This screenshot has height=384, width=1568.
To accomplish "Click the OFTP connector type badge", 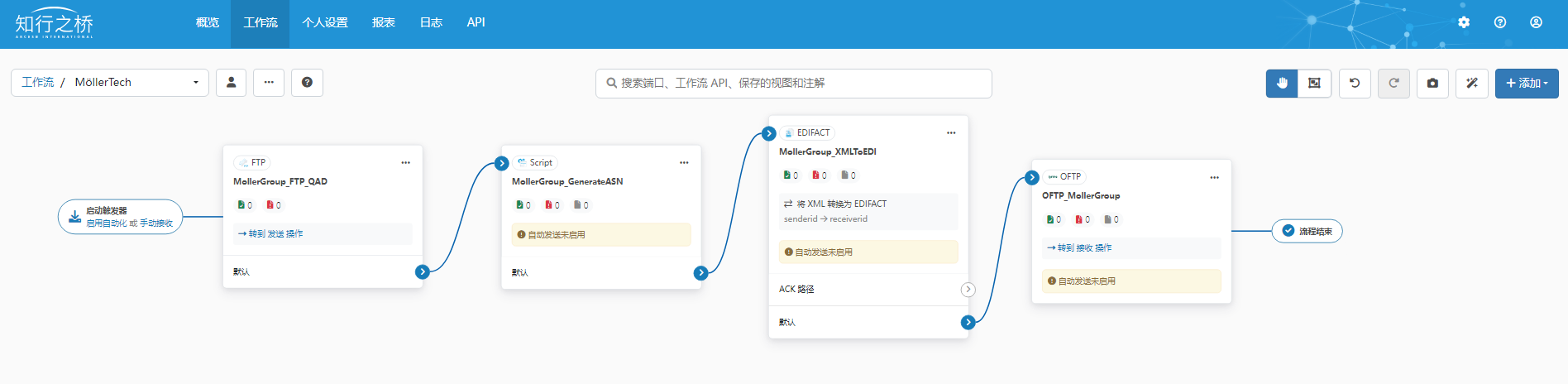I will (x=1064, y=176).
